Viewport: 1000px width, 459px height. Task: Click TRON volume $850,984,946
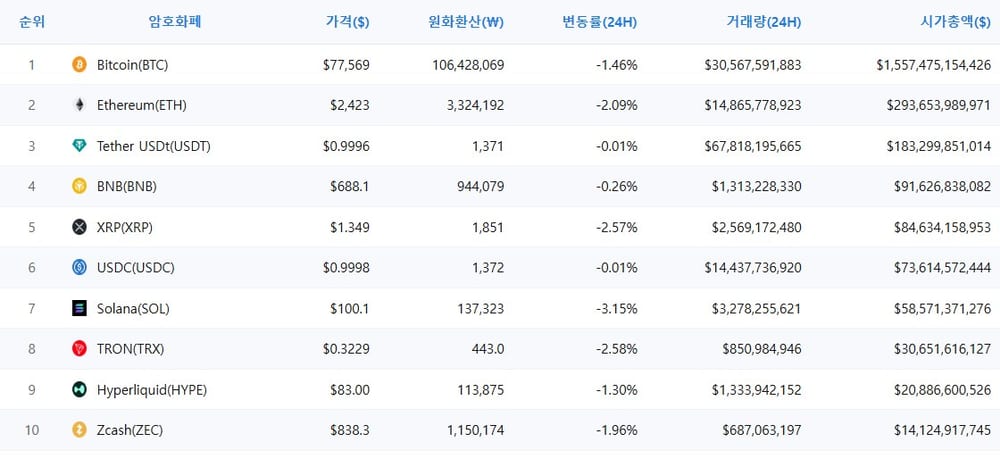(x=762, y=349)
